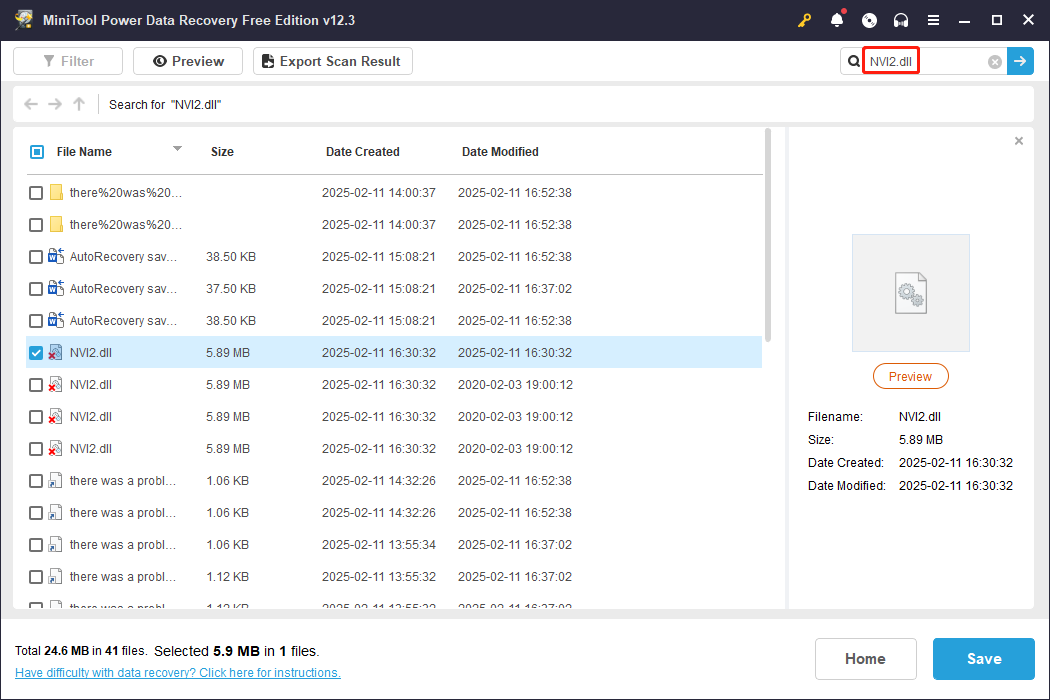Screen dimensions: 1050x700
Task: Open the hamburger menu
Action: click(933, 20)
